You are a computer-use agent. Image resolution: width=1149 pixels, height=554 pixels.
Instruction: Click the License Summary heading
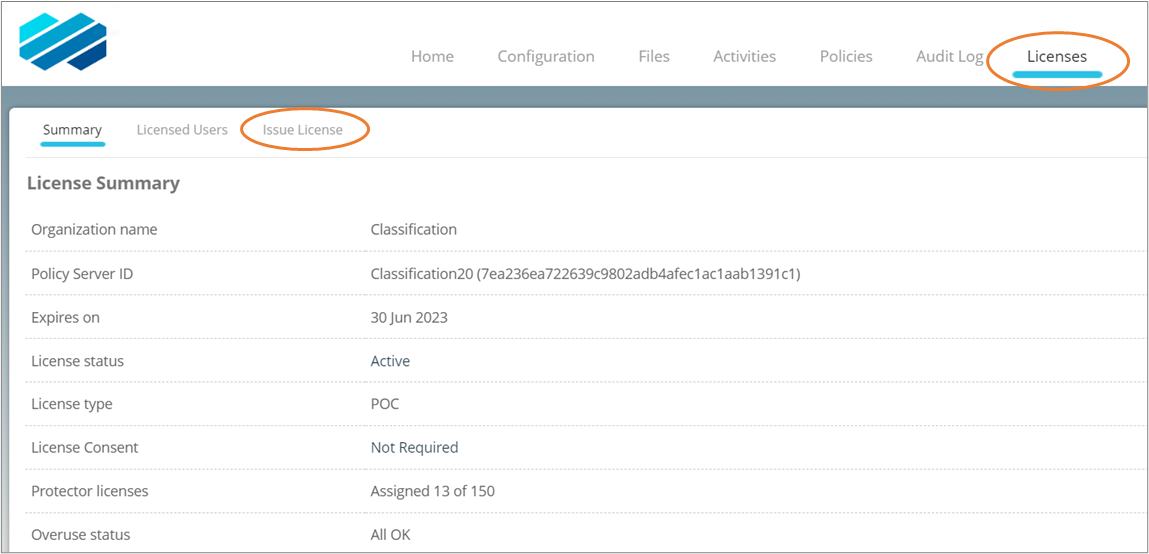(103, 183)
